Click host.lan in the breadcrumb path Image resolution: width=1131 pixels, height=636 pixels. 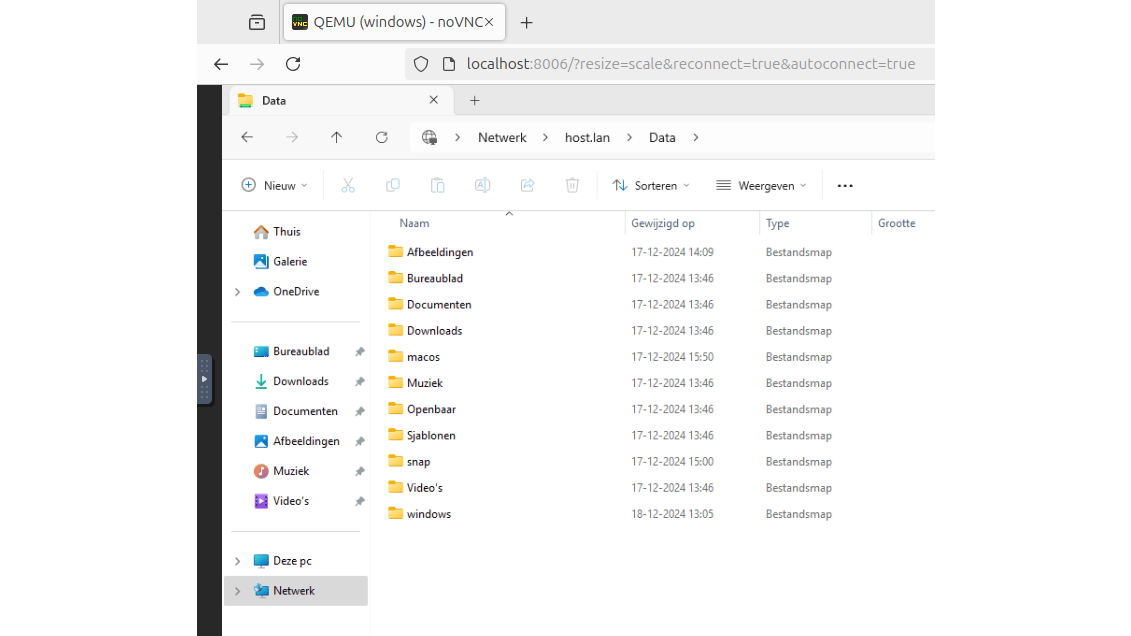[587, 137]
